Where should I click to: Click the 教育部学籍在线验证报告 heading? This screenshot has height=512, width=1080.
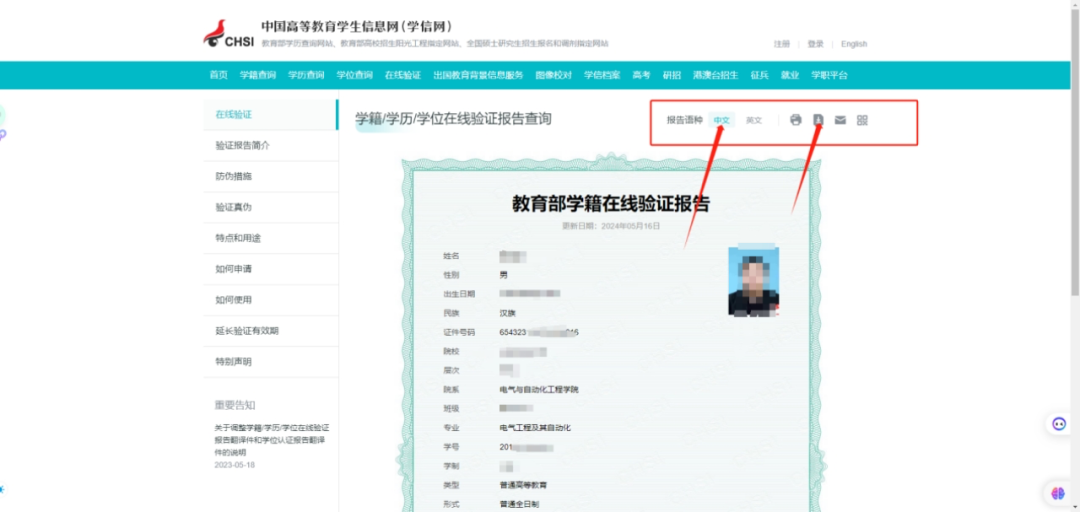(x=611, y=203)
